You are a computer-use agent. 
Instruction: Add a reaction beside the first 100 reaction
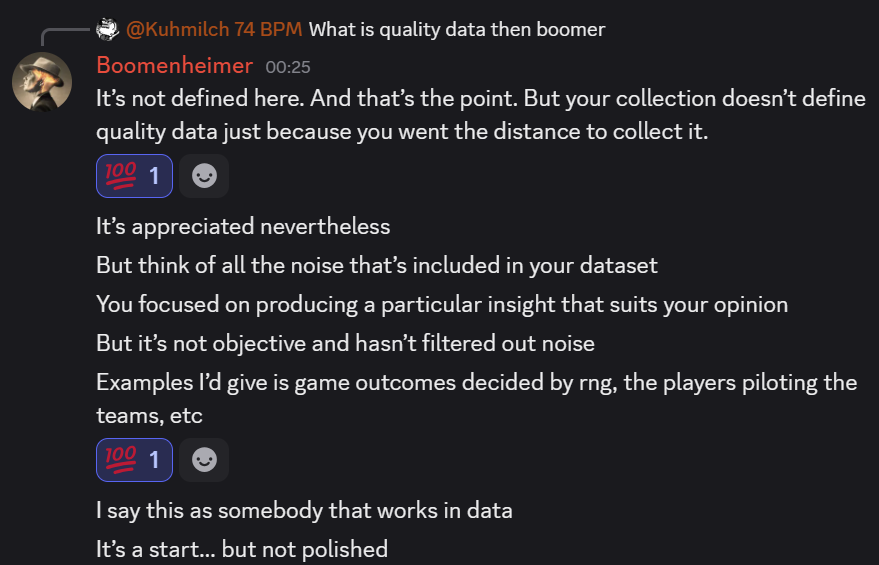(x=204, y=176)
